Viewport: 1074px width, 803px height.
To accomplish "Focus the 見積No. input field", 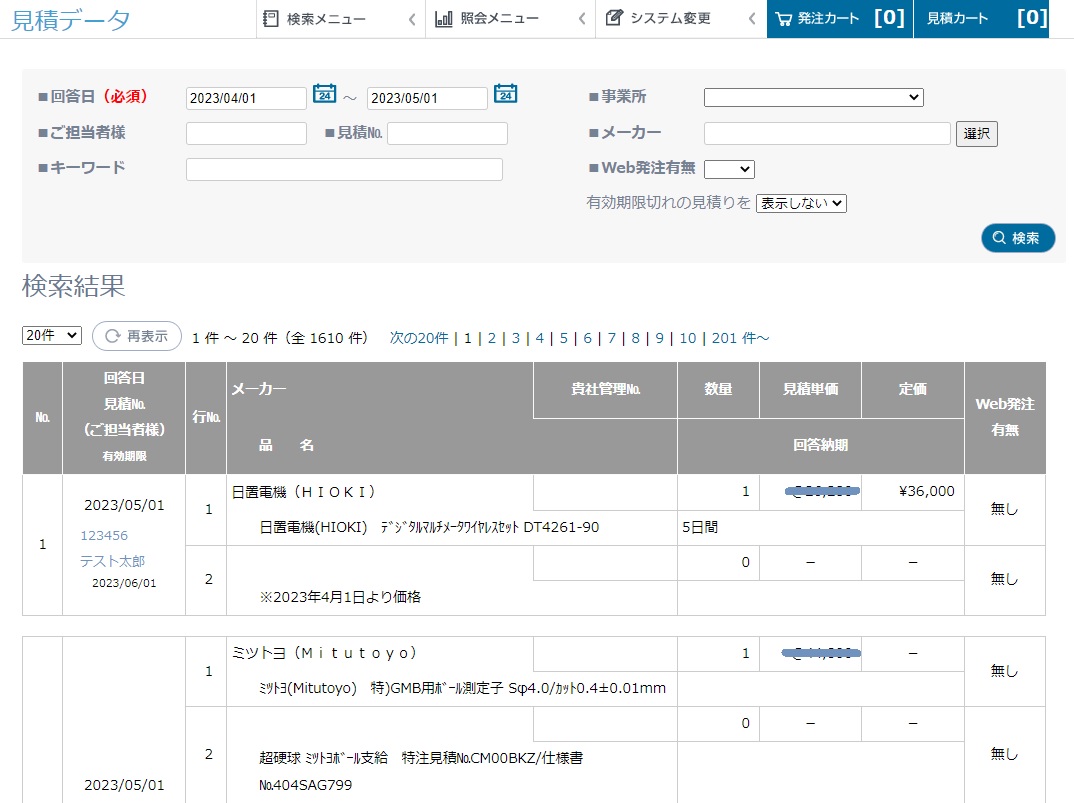I will (447, 133).
